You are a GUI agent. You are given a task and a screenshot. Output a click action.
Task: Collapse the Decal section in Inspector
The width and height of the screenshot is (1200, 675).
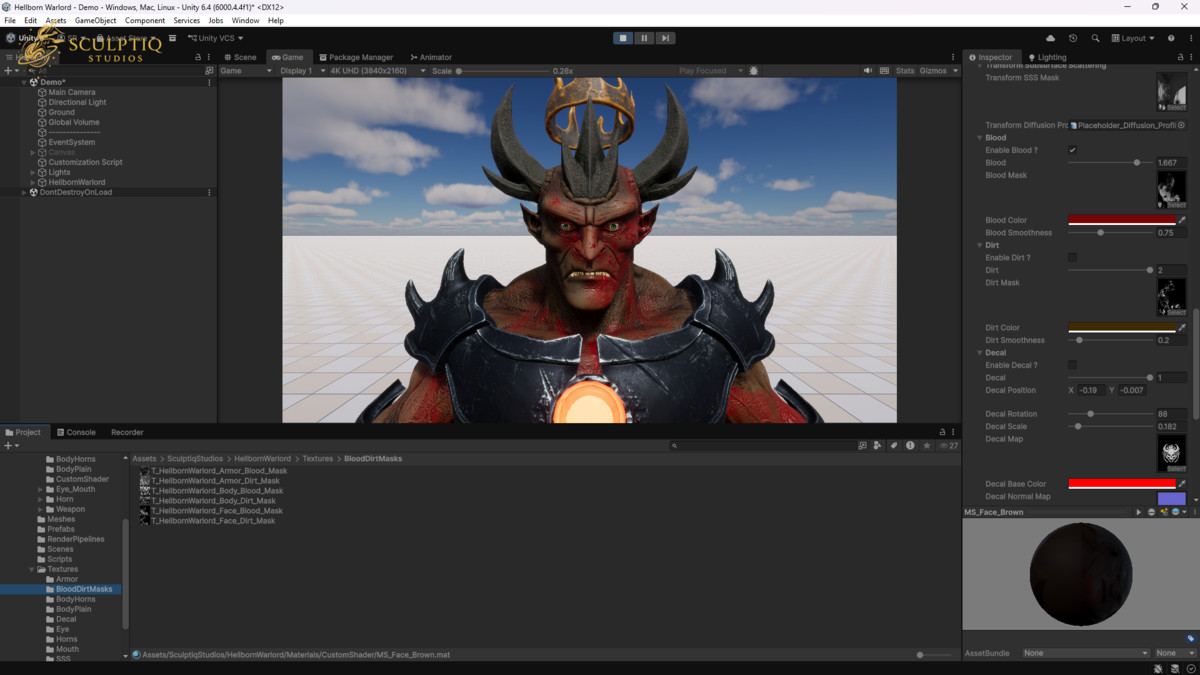(979, 353)
